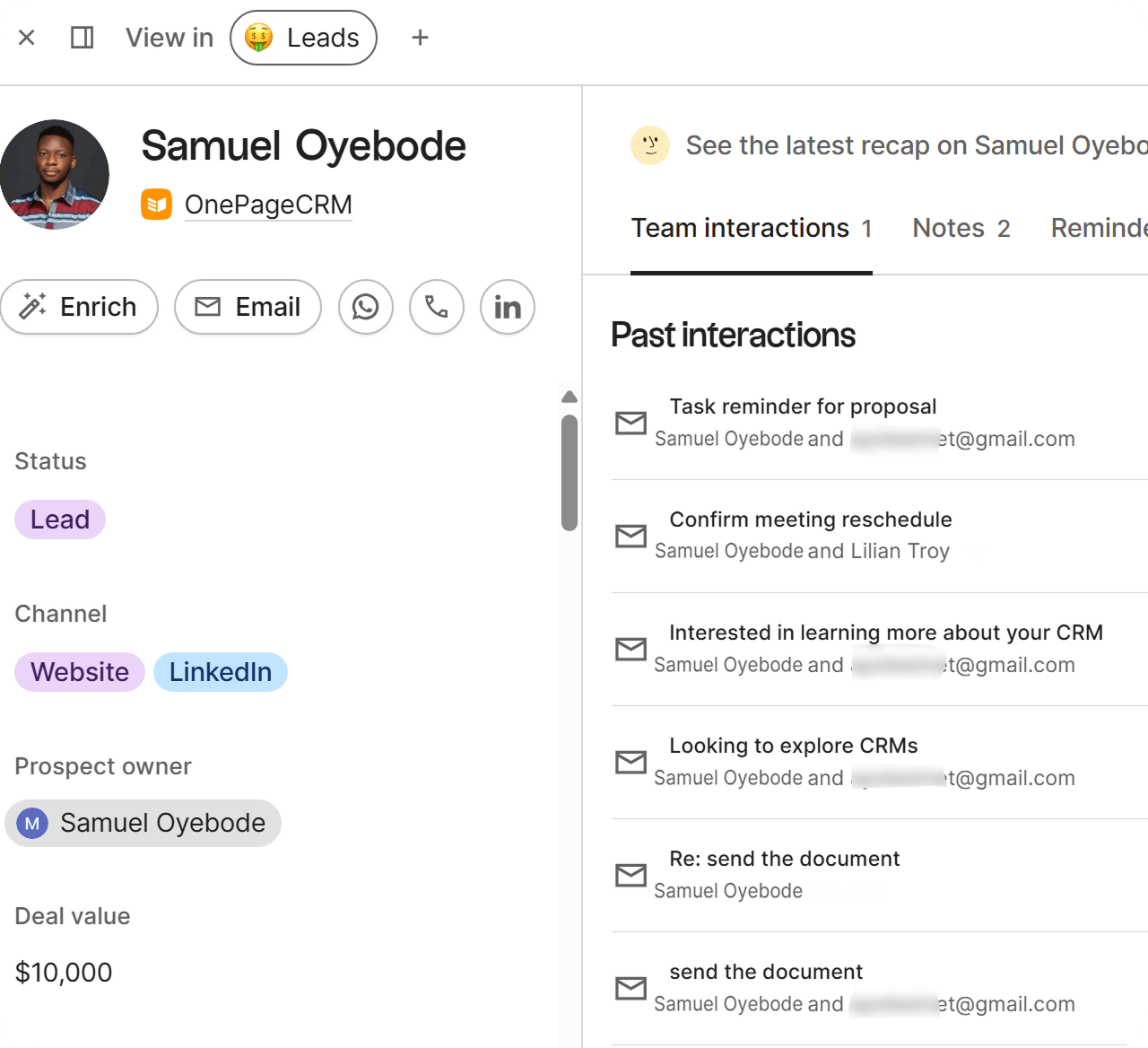Open the OnePageCRM company link
This screenshot has width=1148, height=1048.
click(268, 205)
